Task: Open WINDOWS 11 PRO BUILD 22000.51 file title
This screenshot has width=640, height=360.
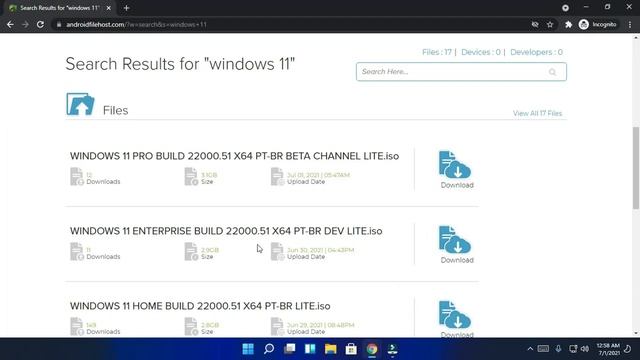Action: point(234,156)
